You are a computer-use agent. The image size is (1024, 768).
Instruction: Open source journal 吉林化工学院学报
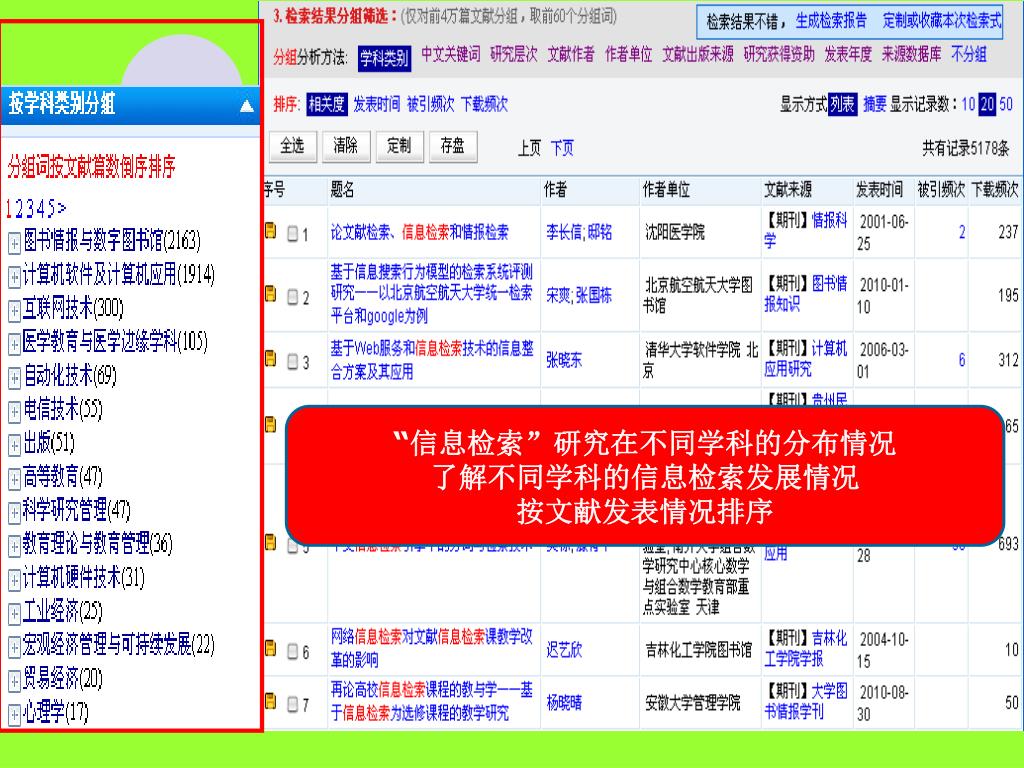pos(806,648)
